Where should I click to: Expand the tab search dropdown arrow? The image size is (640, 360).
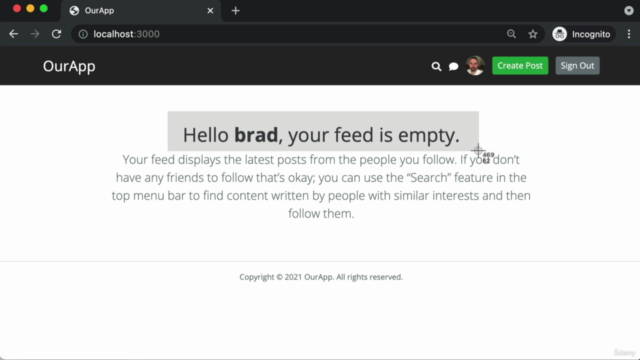tap(629, 11)
